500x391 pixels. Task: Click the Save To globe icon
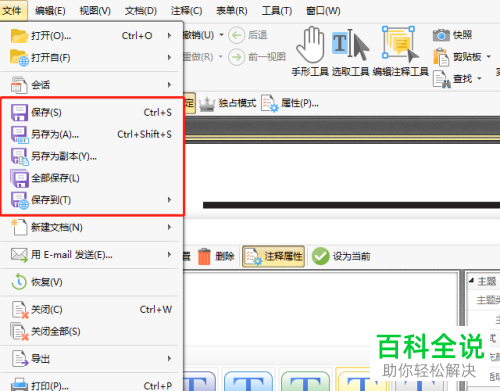(x=19, y=200)
